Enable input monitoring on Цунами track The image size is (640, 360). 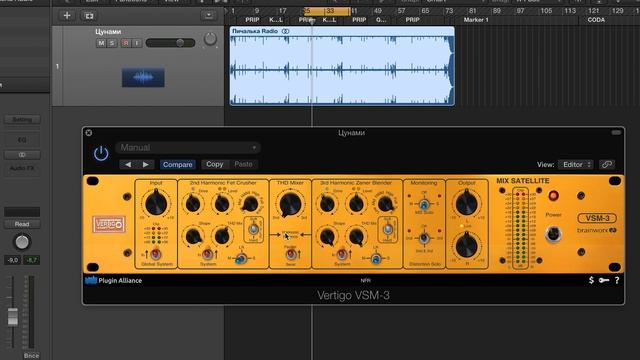pyautogui.click(x=137, y=43)
